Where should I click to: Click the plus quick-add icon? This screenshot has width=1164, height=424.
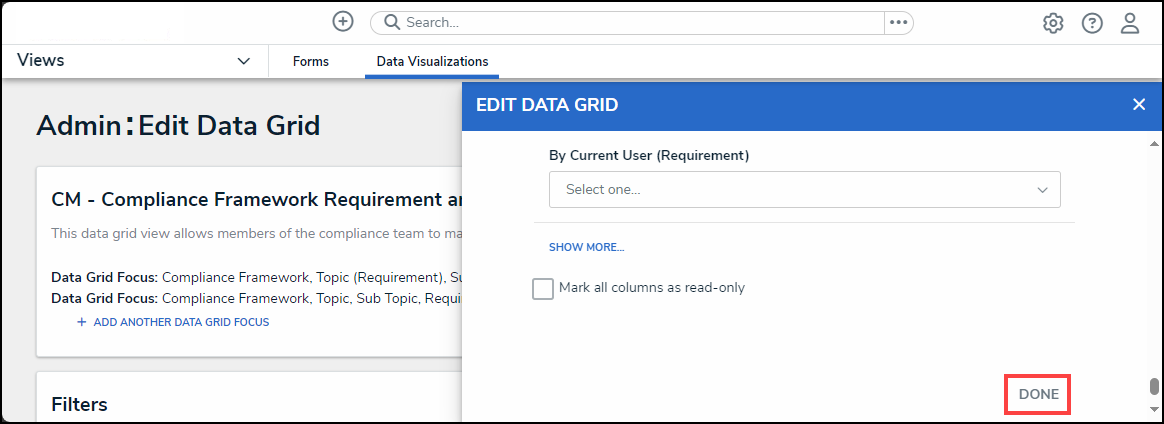pyautogui.click(x=343, y=22)
